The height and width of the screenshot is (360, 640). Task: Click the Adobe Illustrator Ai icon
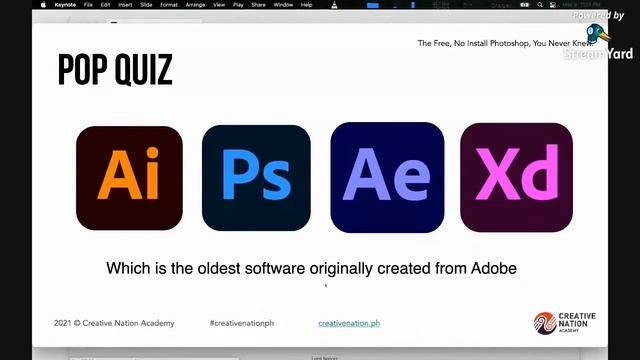(x=129, y=178)
